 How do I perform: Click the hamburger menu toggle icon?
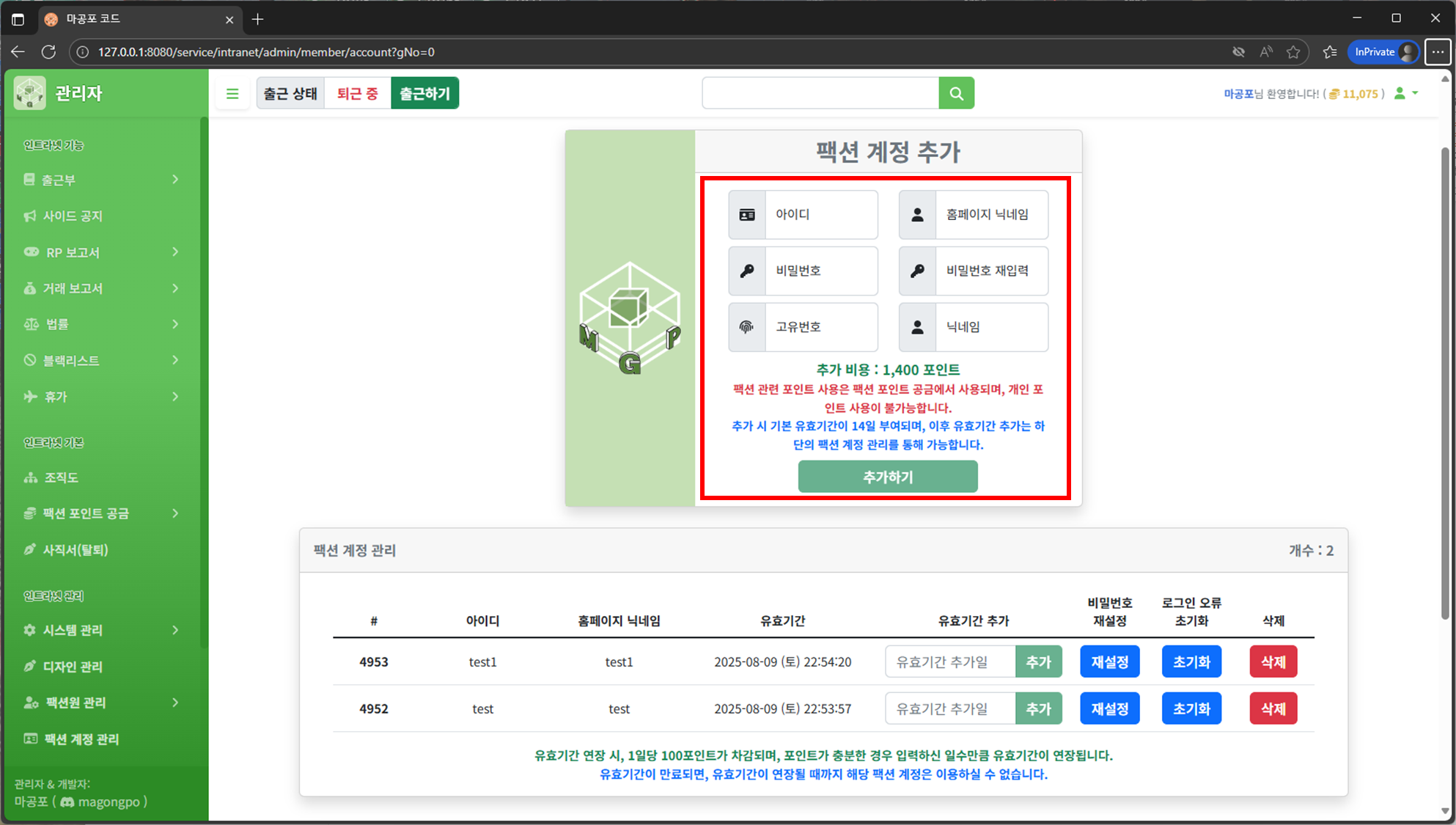pyautogui.click(x=232, y=94)
